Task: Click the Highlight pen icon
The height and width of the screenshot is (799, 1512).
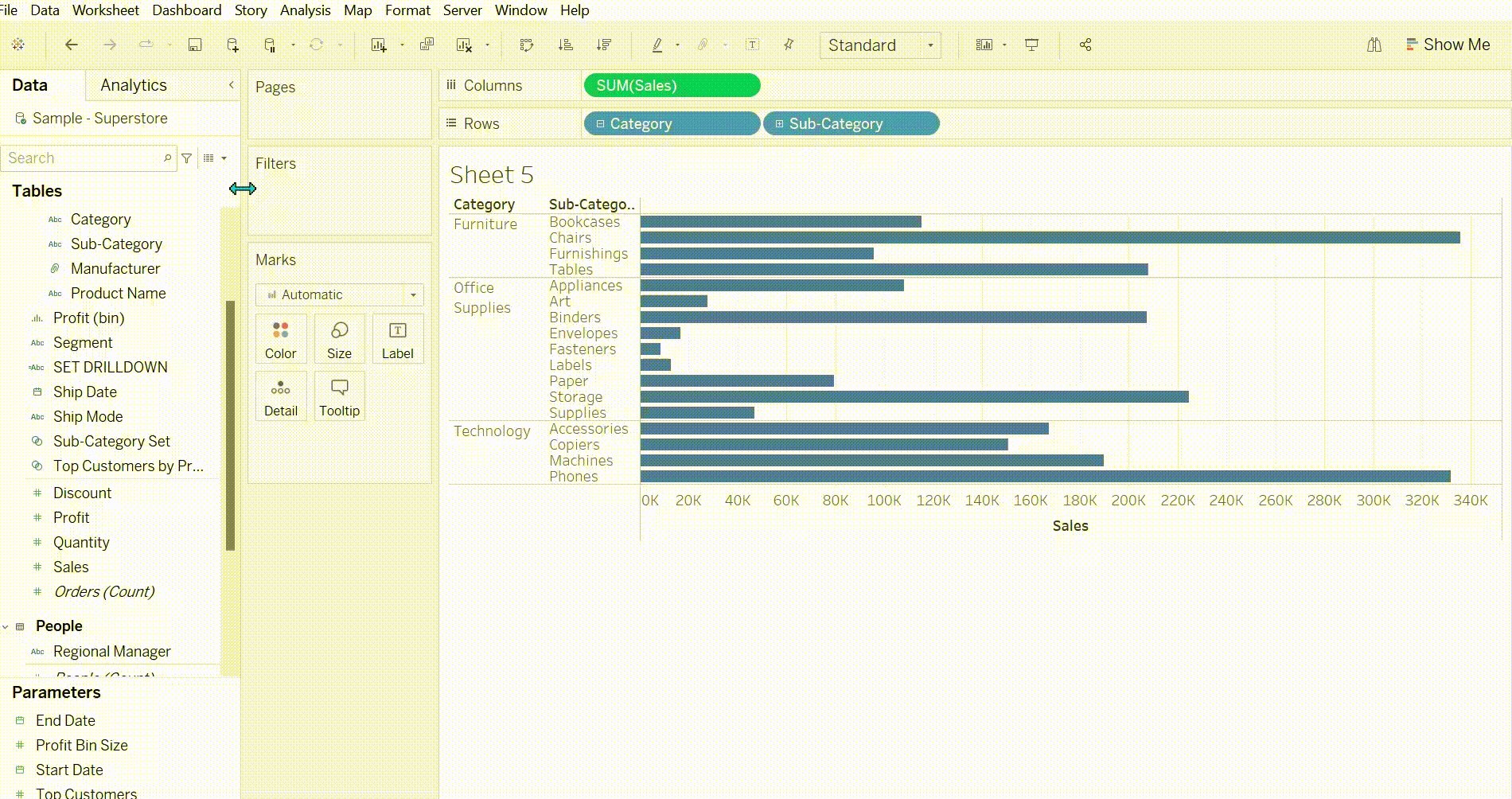Action: tap(657, 45)
